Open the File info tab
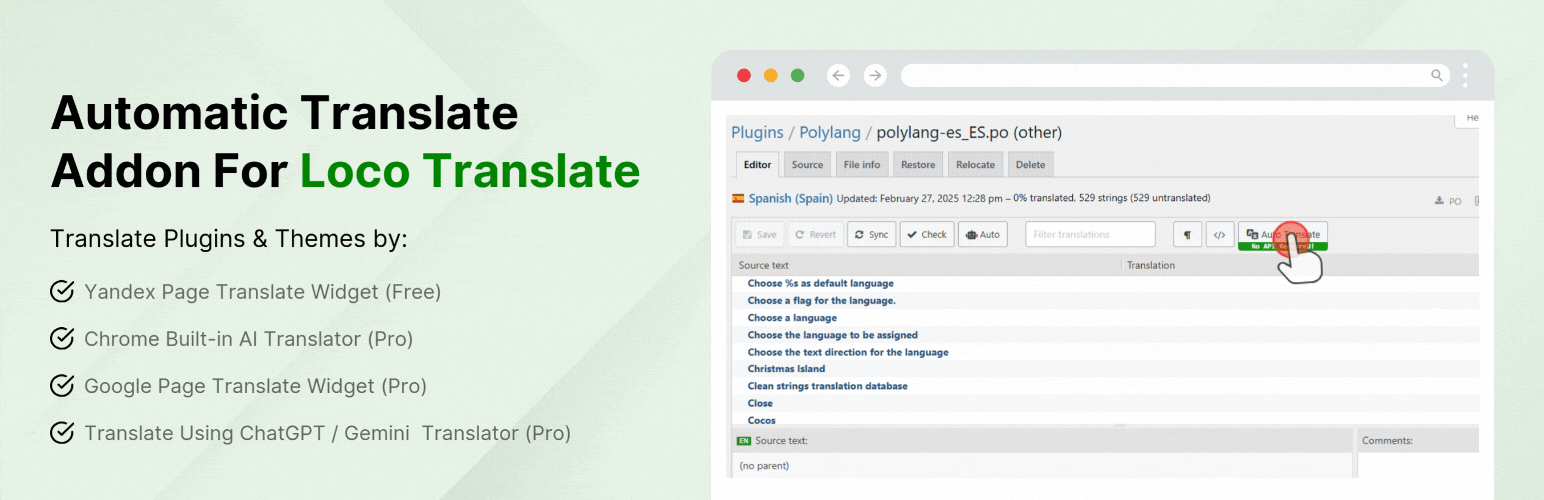Screen dimensions: 1544x500 click(x=861, y=165)
